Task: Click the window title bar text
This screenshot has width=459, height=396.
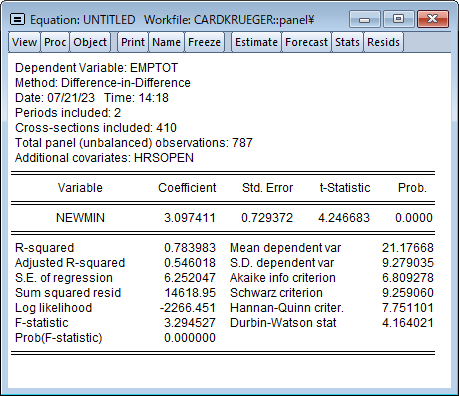Action: pyautogui.click(x=172, y=20)
